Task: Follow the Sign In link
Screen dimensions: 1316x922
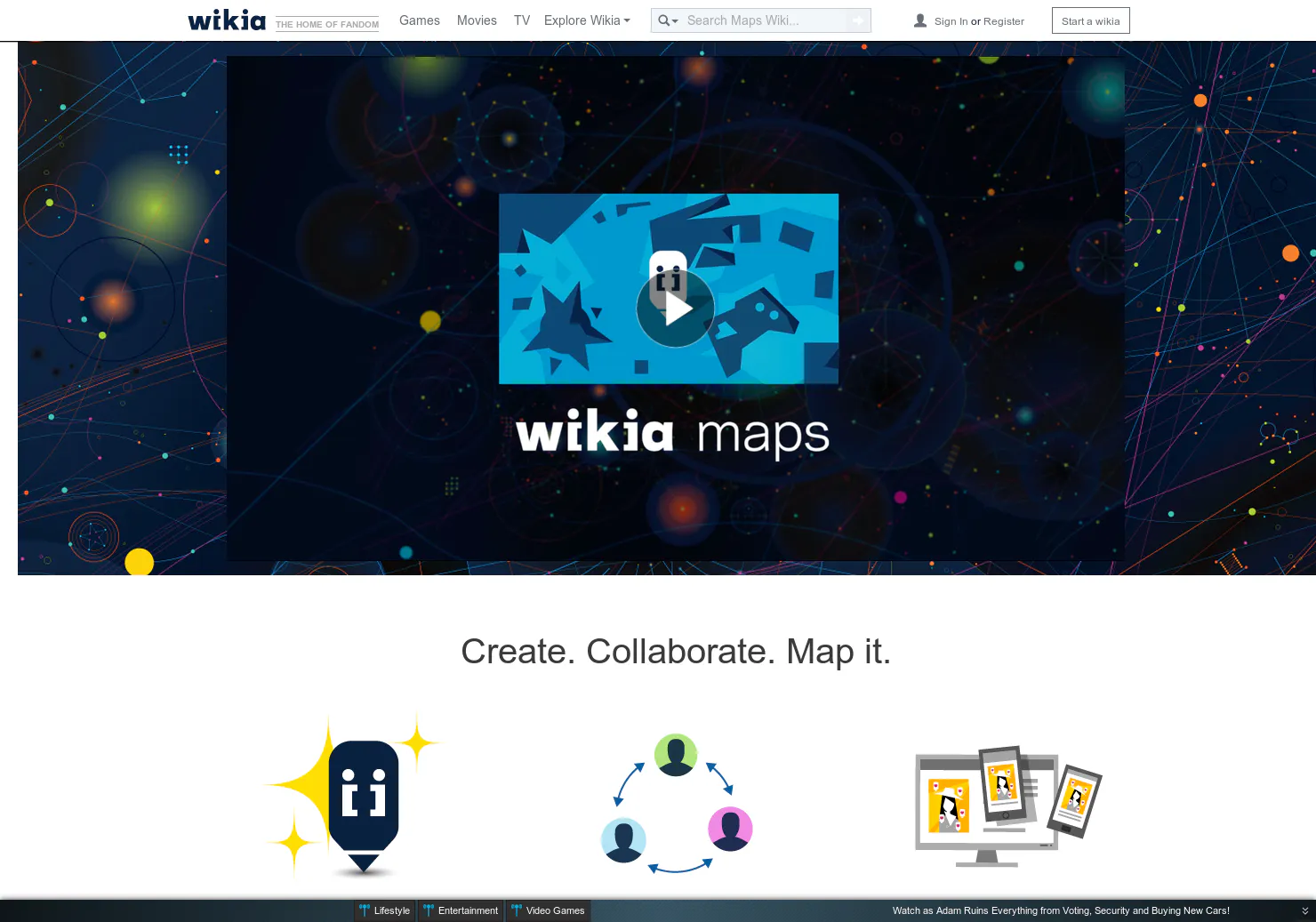Action: tap(951, 21)
